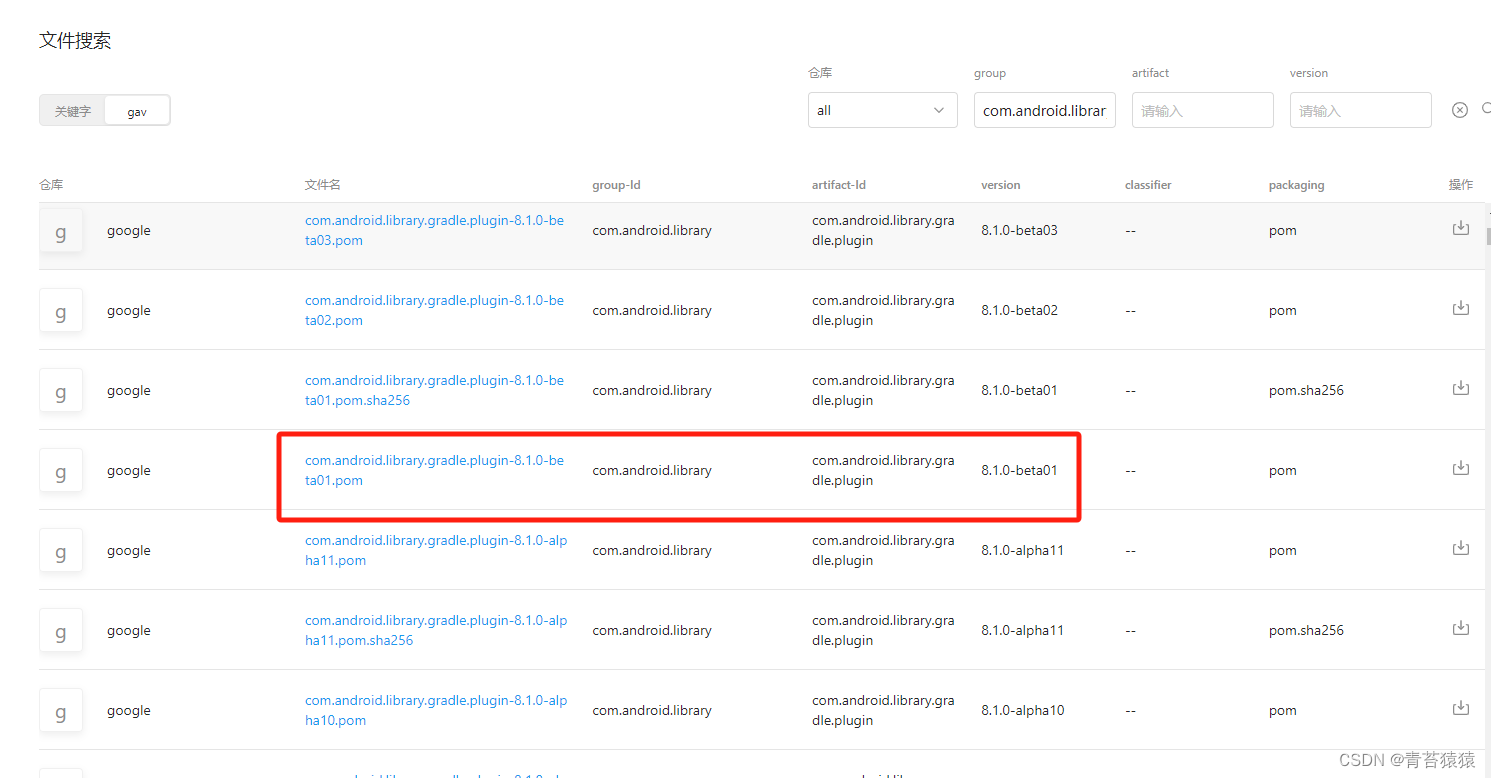The height and width of the screenshot is (778, 1491).
Task: Click group-Id cell in the beta02 row
Action: click(x=652, y=310)
